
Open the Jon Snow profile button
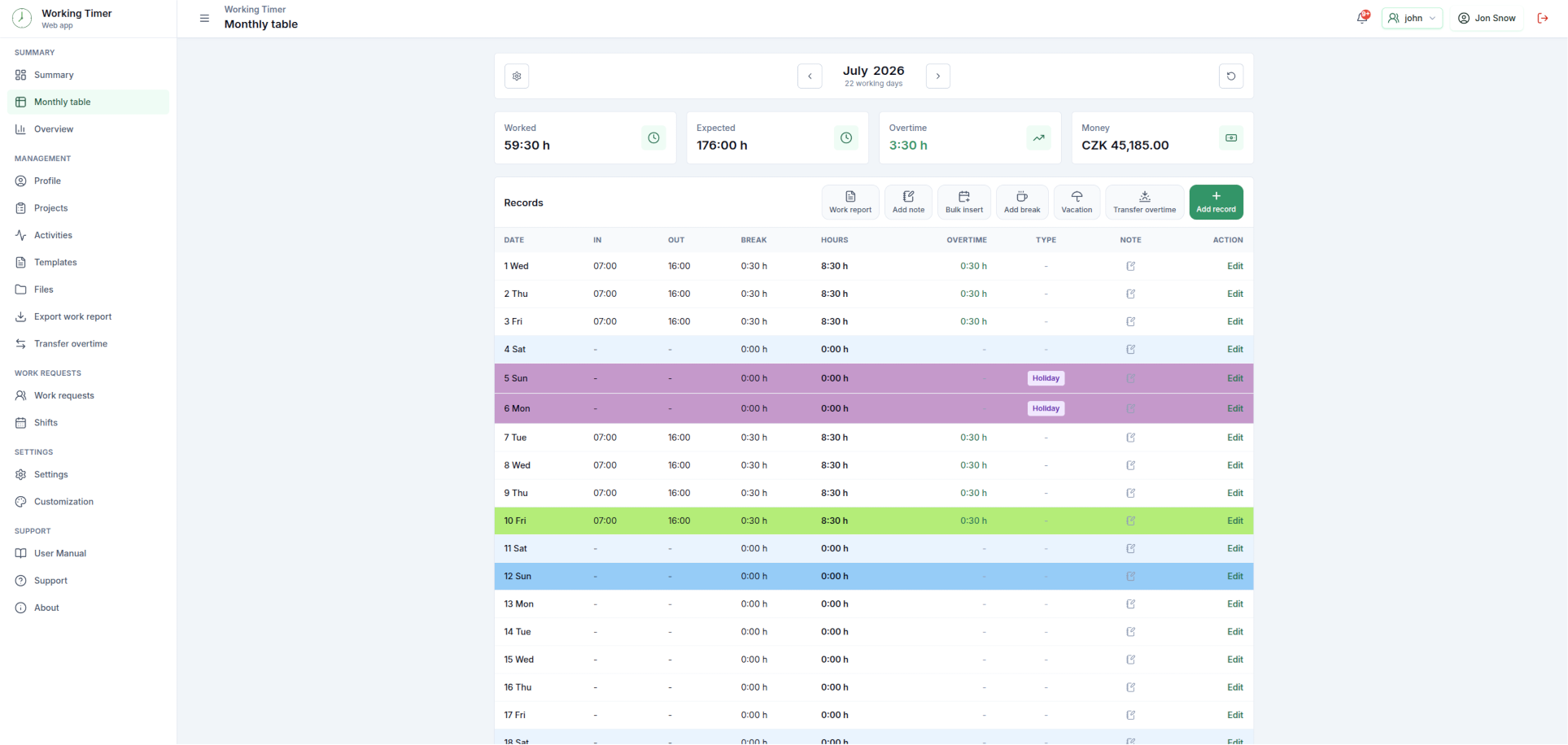(1487, 18)
